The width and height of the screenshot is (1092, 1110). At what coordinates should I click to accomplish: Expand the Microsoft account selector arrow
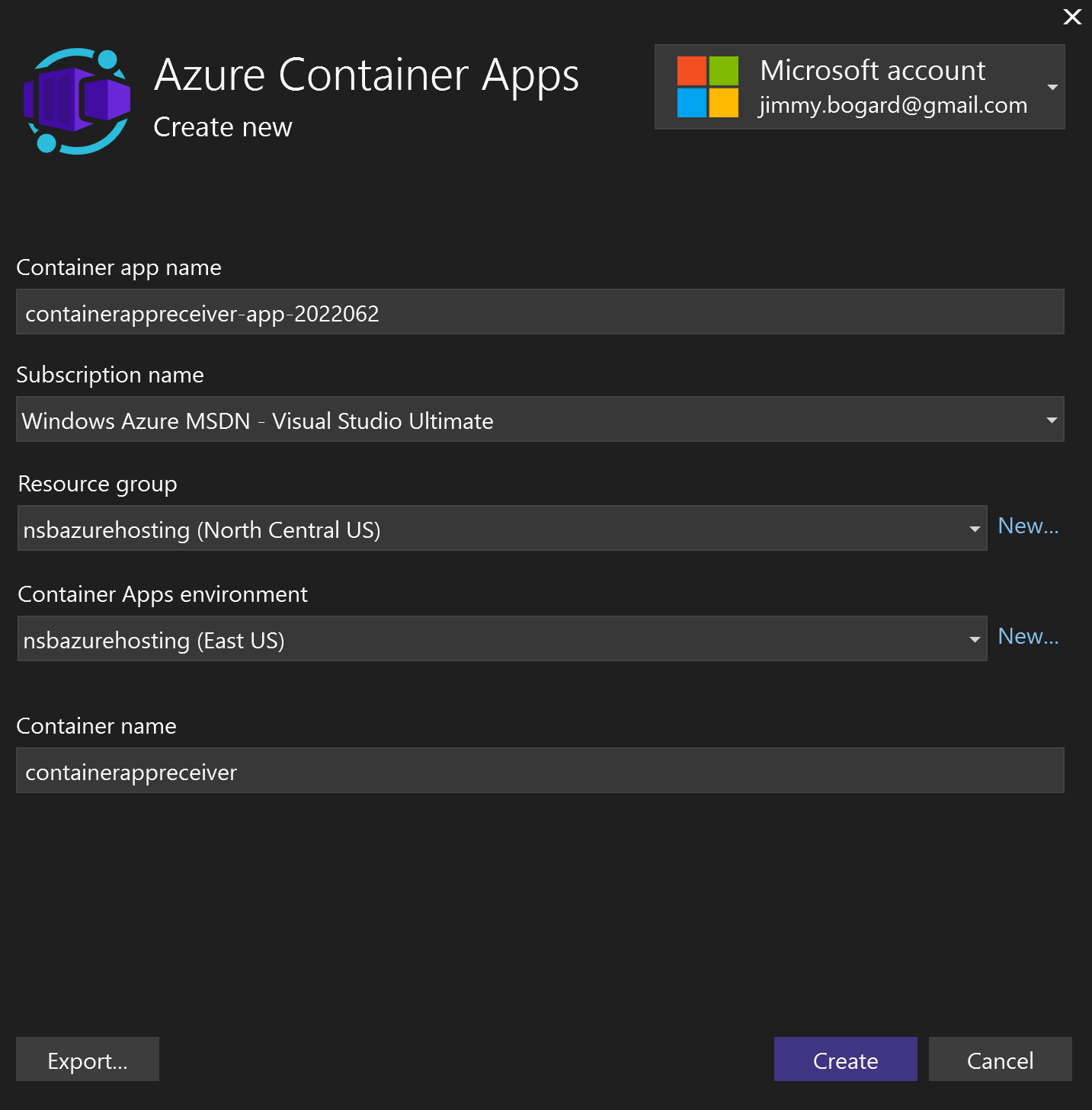click(1052, 87)
